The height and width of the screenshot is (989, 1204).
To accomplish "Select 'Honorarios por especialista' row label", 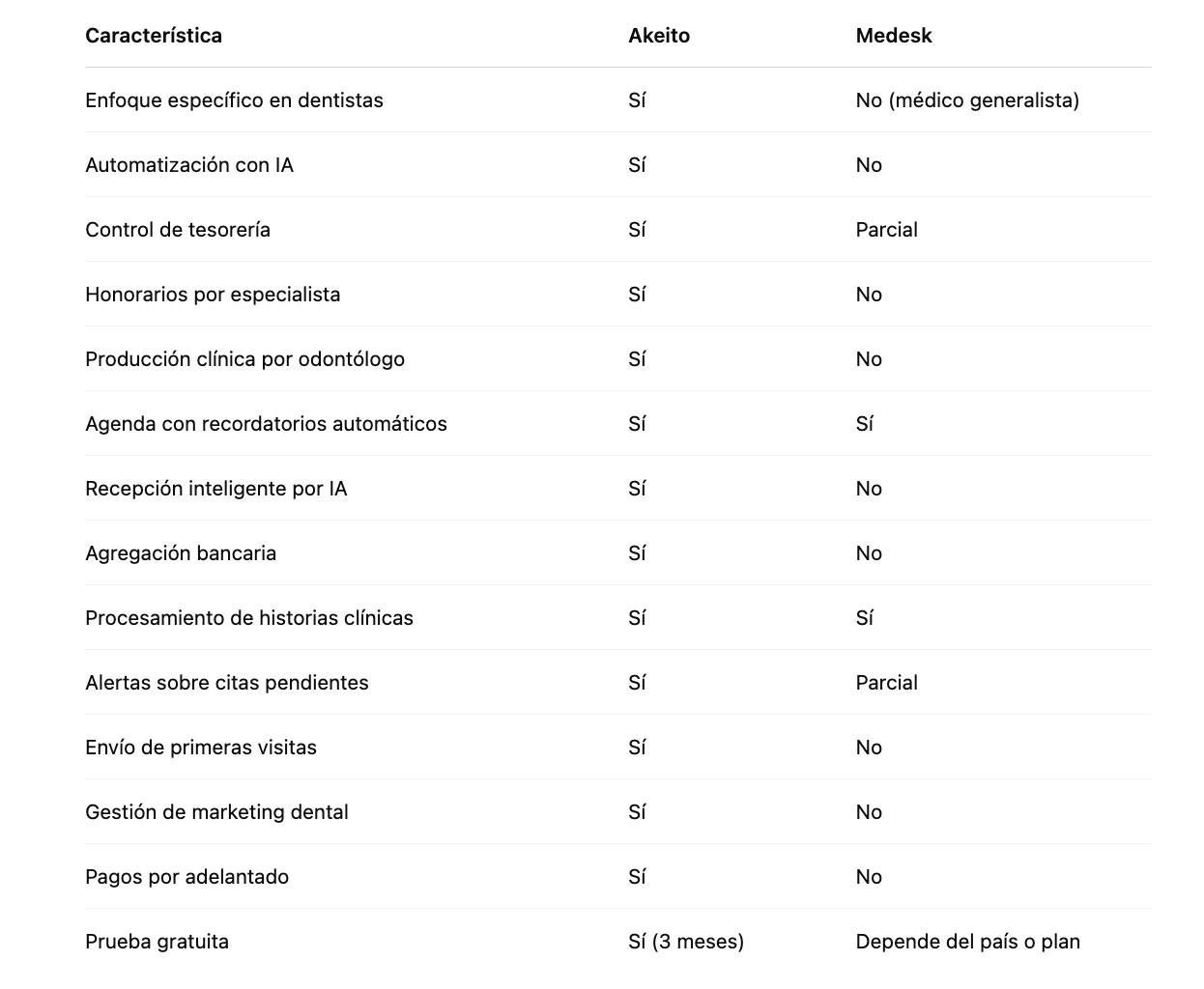I will 213,295.
